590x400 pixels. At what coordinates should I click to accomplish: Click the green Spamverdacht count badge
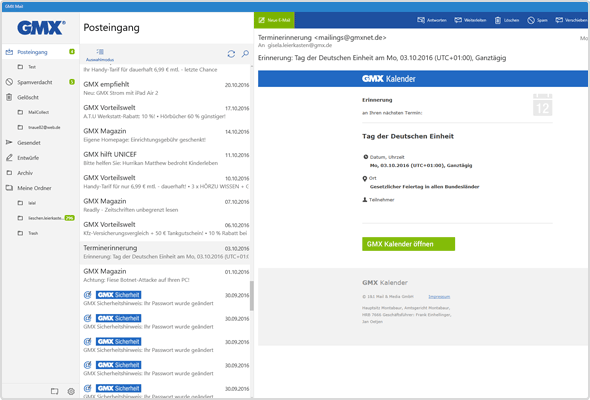(x=72, y=82)
